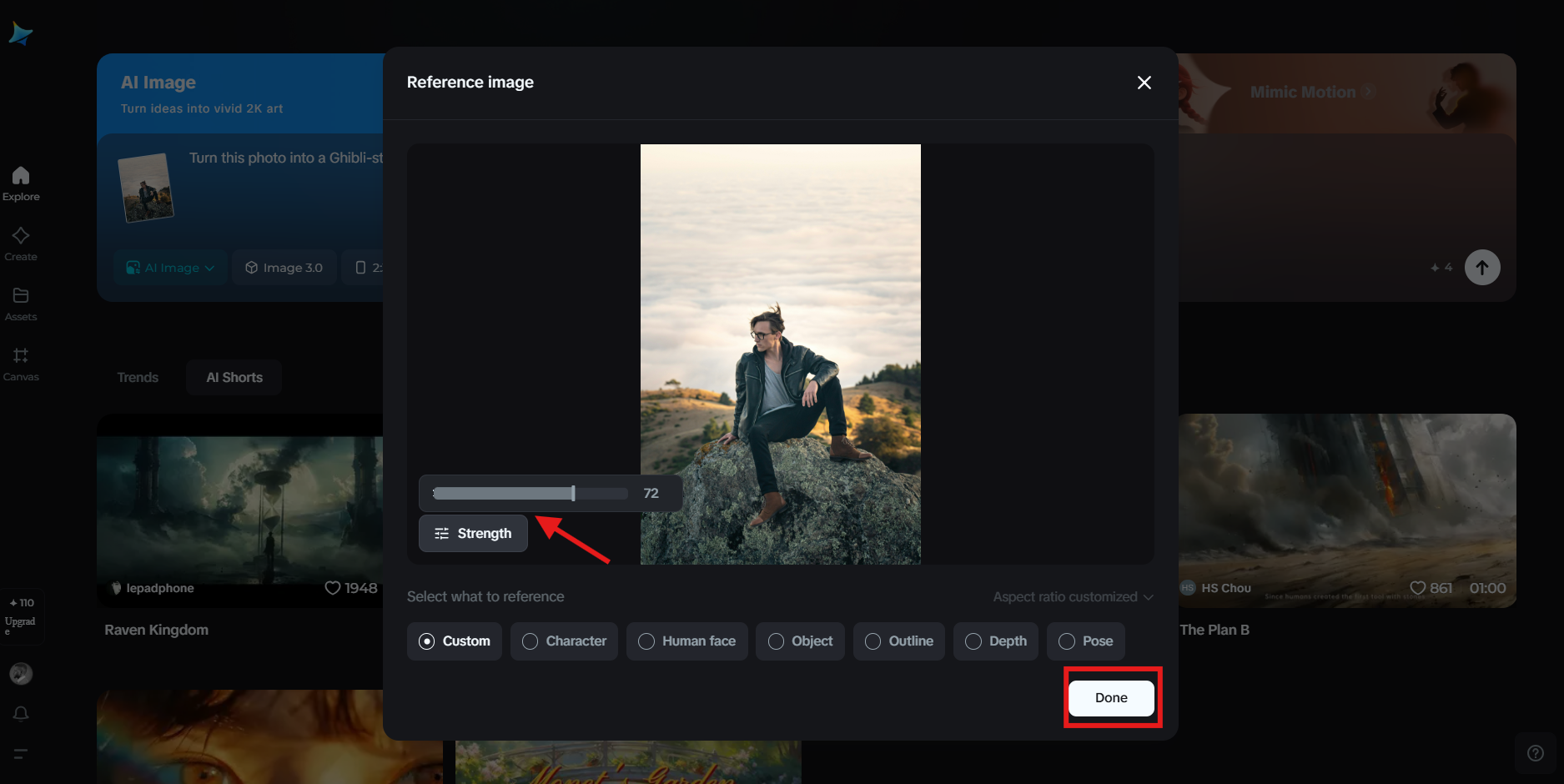Switch to the Trends tab

coord(138,378)
